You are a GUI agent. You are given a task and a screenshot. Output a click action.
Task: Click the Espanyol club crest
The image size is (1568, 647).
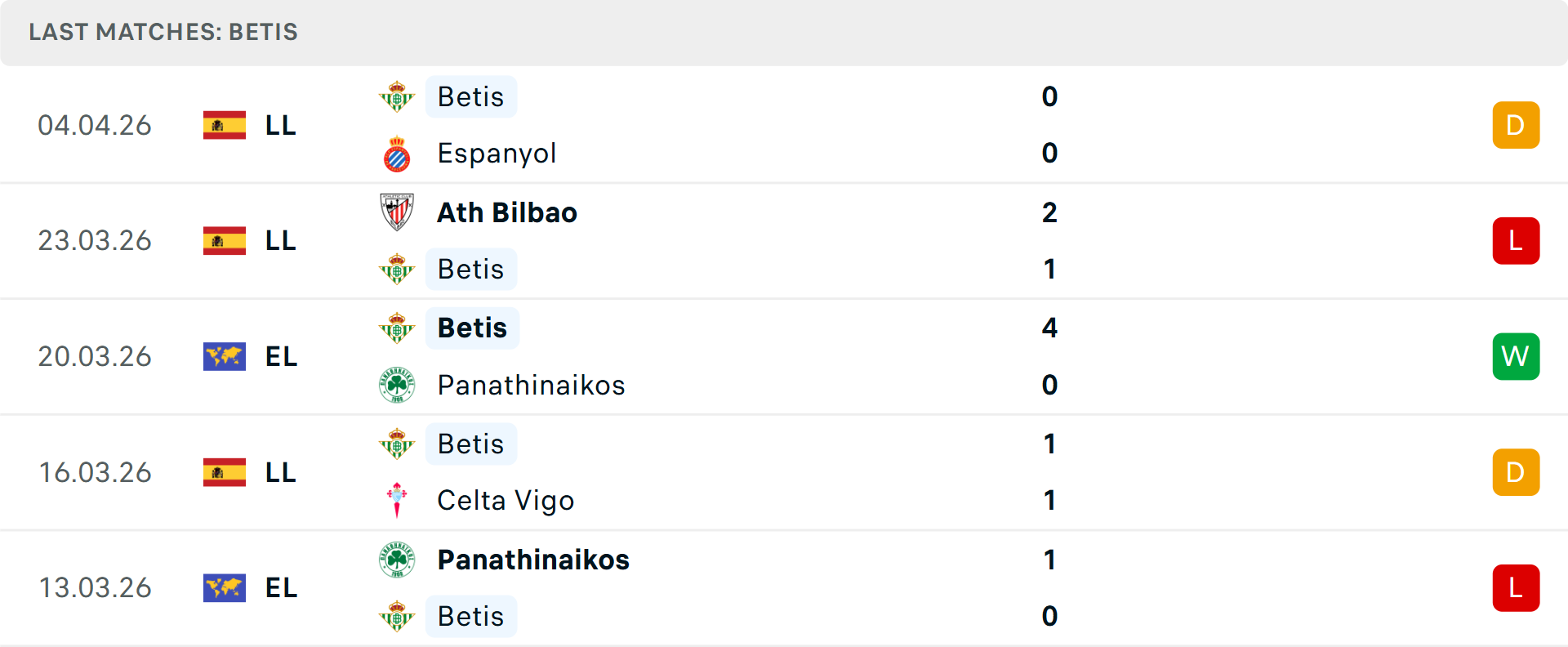pos(397,154)
